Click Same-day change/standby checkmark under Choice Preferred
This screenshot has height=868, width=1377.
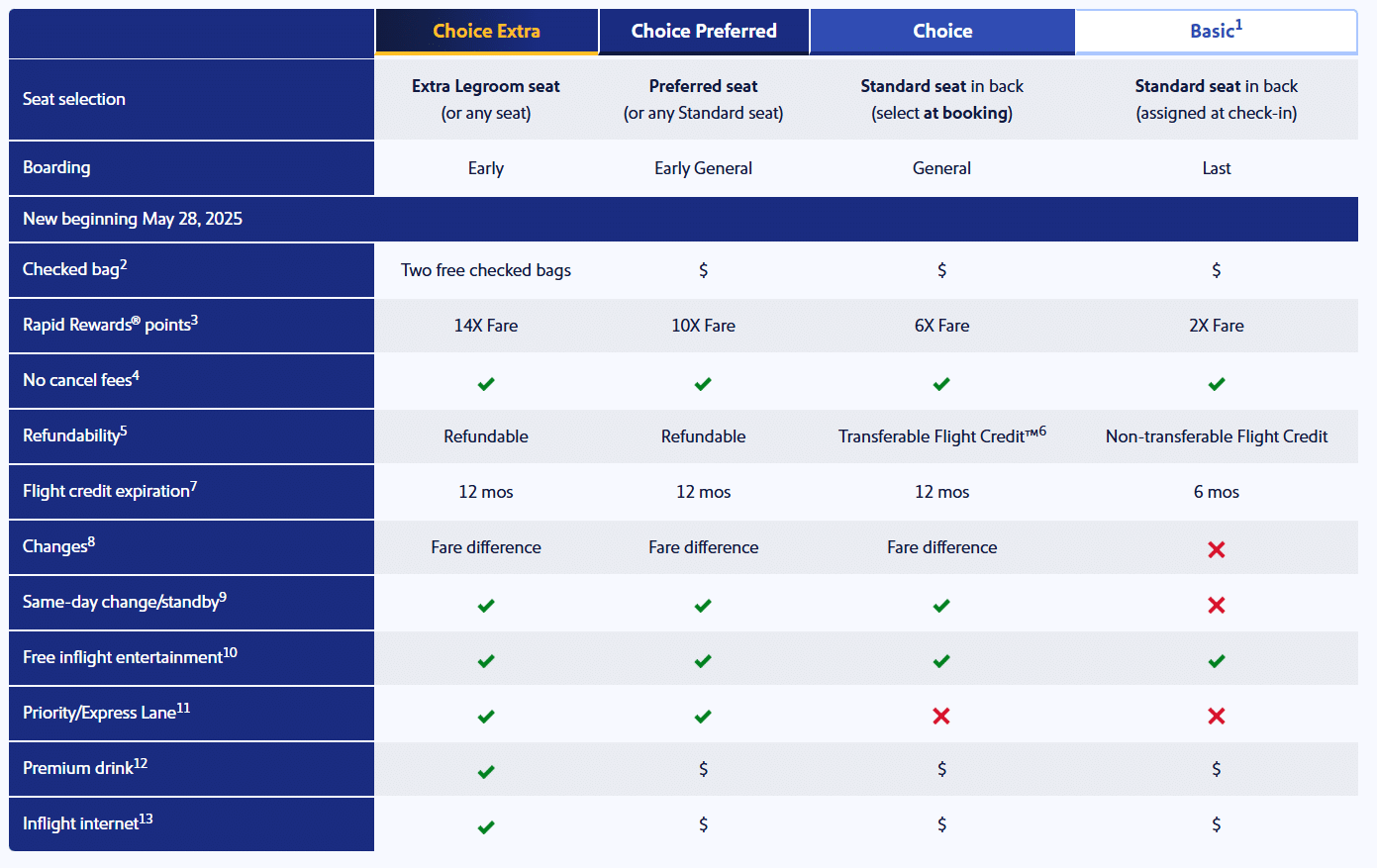(x=703, y=606)
